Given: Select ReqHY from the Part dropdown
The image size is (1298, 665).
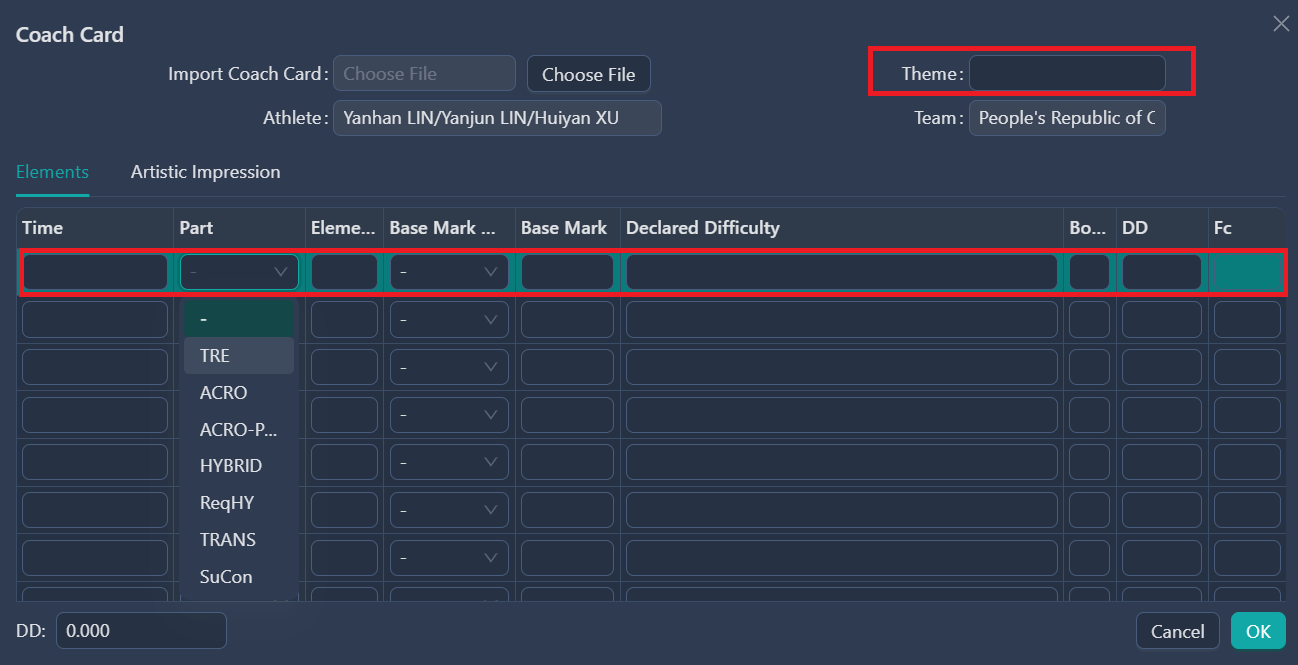Looking at the screenshot, I should click(x=239, y=503).
